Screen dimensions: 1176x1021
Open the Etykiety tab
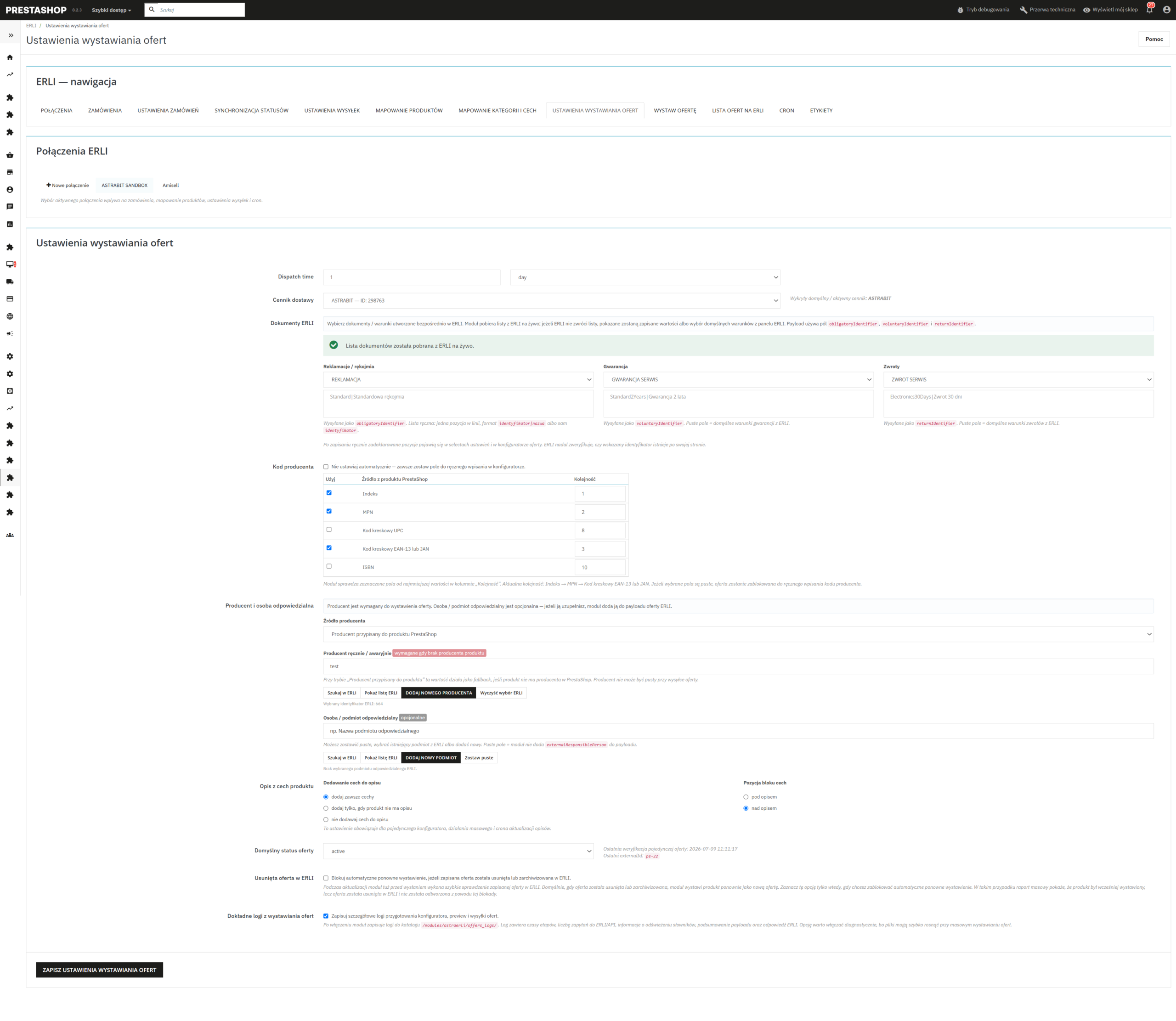pos(821,111)
